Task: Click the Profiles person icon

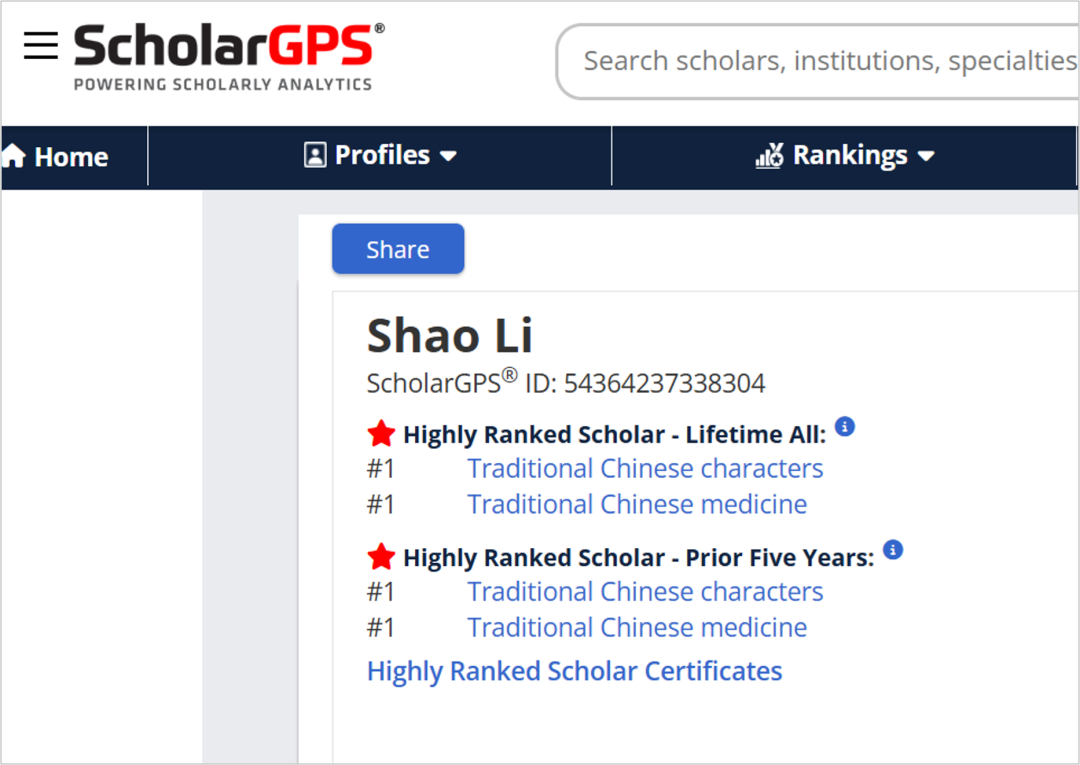Action: (x=315, y=155)
